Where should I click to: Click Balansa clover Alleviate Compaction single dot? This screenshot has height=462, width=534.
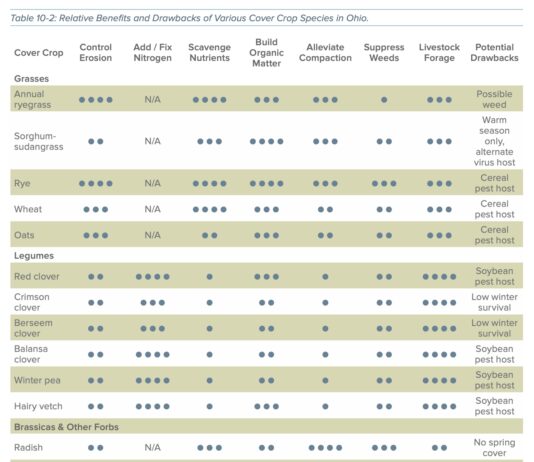(x=325, y=354)
